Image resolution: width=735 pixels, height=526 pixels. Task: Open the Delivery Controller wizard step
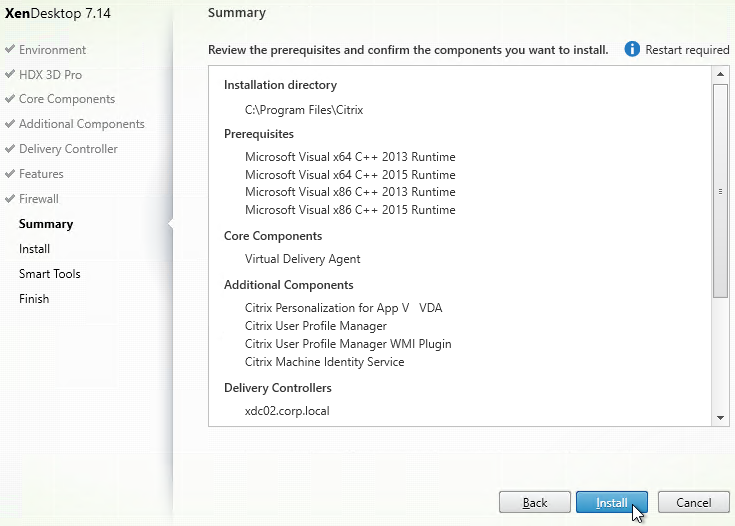pos(68,149)
